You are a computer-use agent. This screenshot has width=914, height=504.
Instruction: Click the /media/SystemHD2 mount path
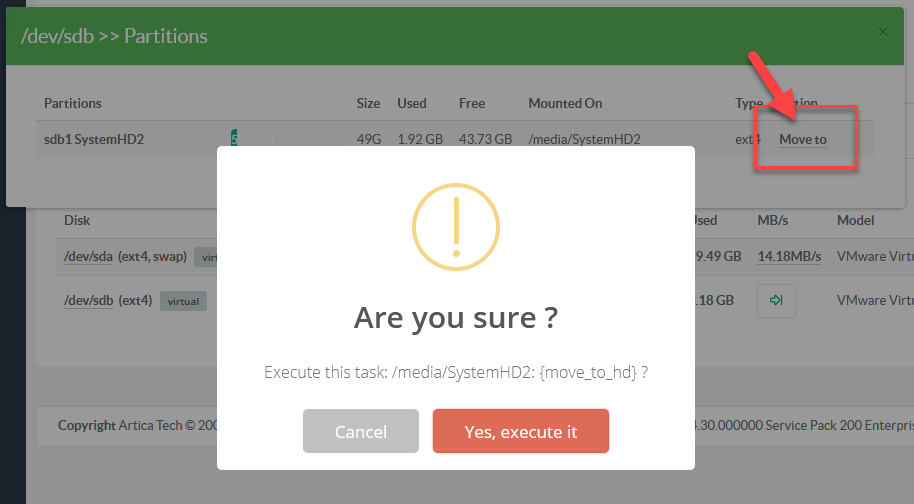tap(584, 139)
